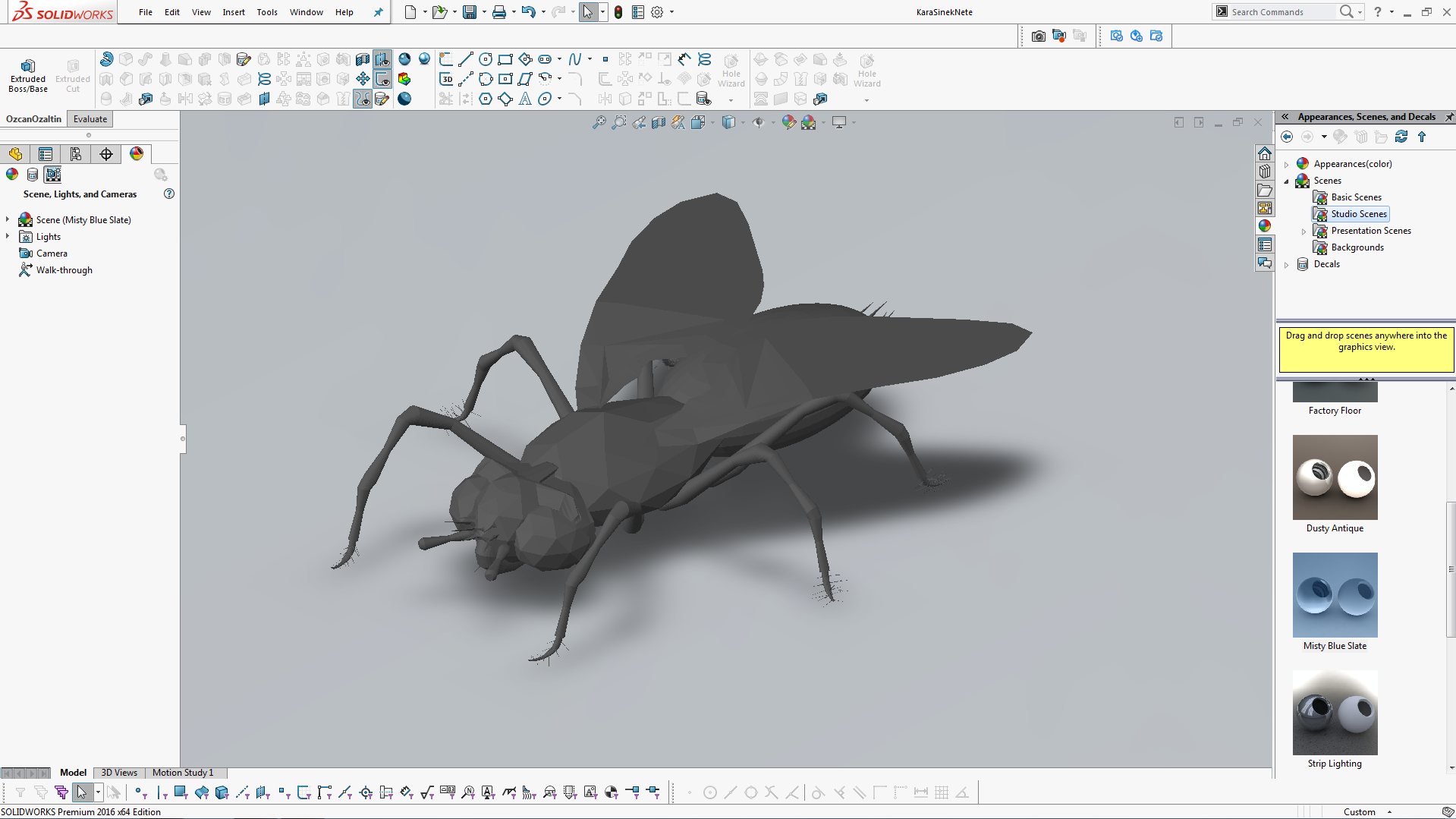Select the Basic Scenes folder

(1348, 197)
